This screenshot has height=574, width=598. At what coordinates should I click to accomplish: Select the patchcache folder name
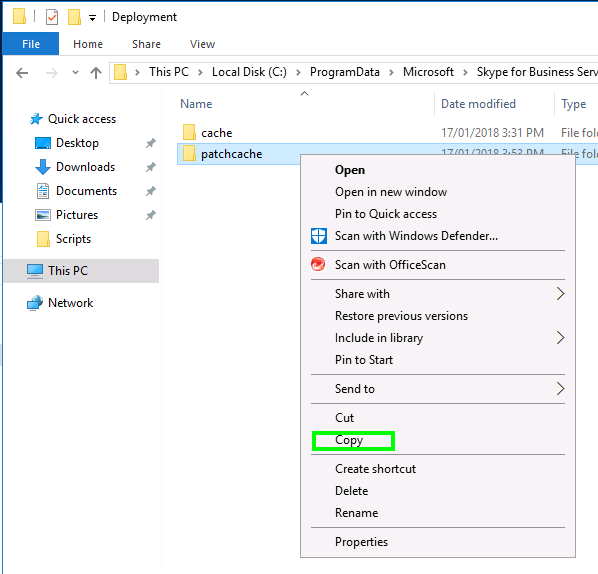click(231, 154)
